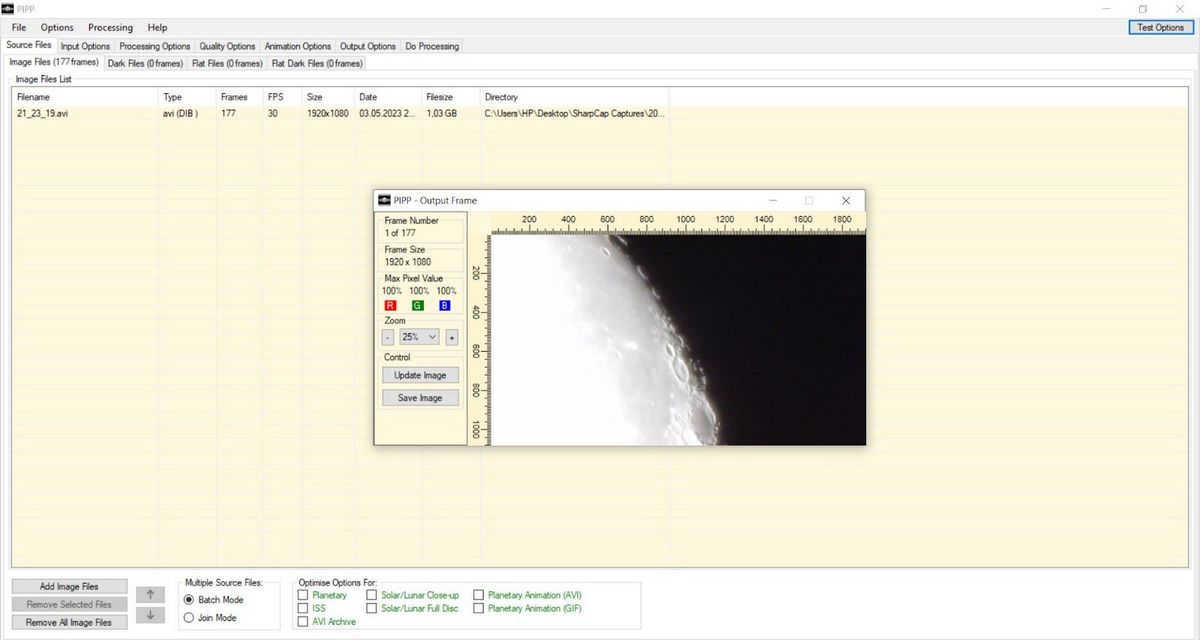Select the Image Files (177 frames) sub-tab
Image resolution: width=1200 pixels, height=640 pixels.
pos(54,62)
